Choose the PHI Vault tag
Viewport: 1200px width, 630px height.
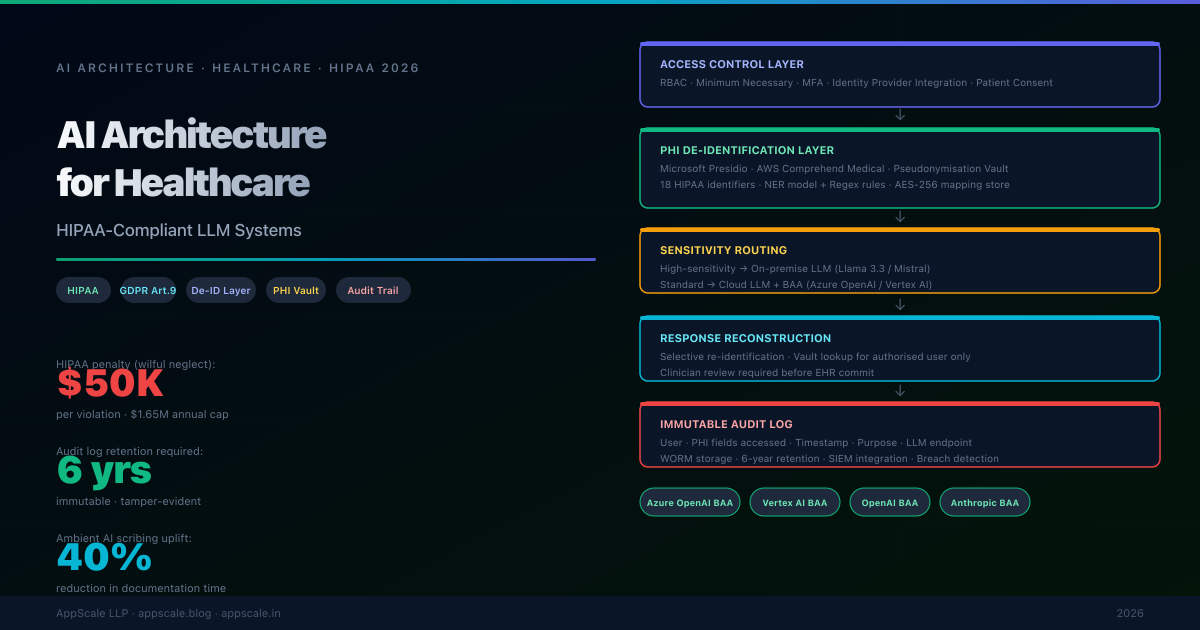click(x=295, y=290)
